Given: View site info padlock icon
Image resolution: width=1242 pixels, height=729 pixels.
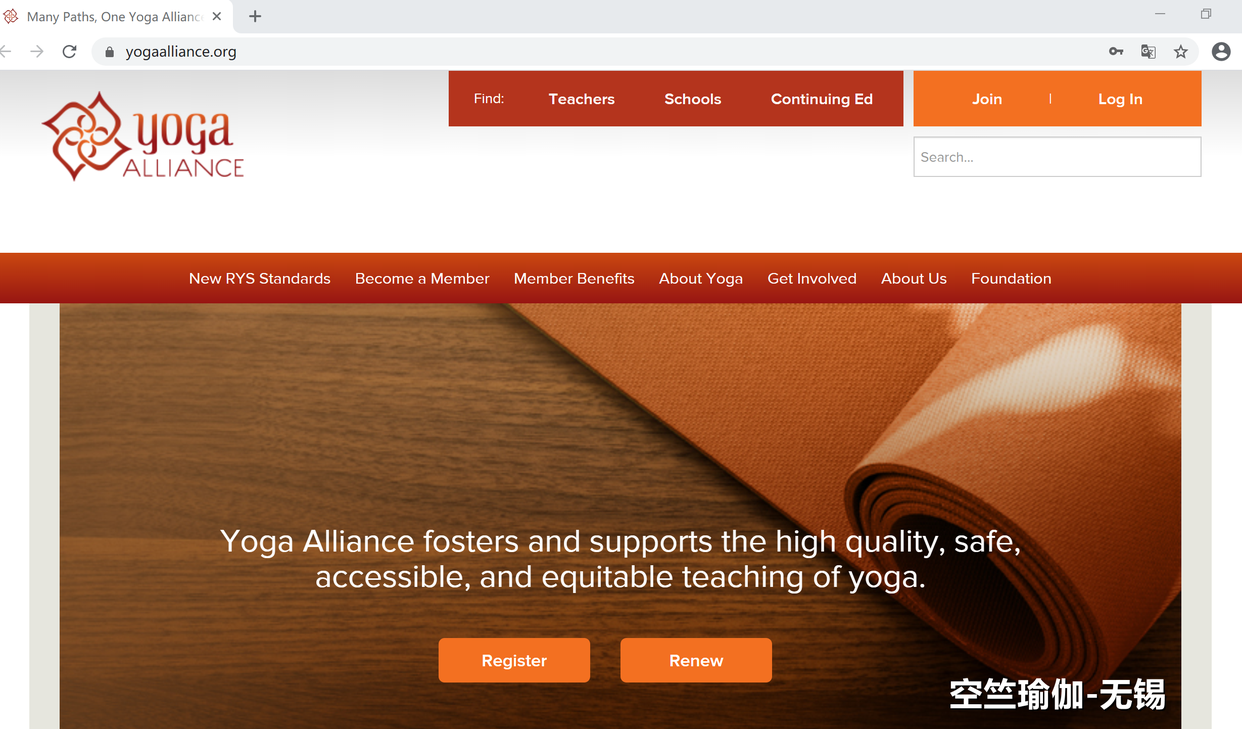Looking at the screenshot, I should pyautogui.click(x=110, y=52).
